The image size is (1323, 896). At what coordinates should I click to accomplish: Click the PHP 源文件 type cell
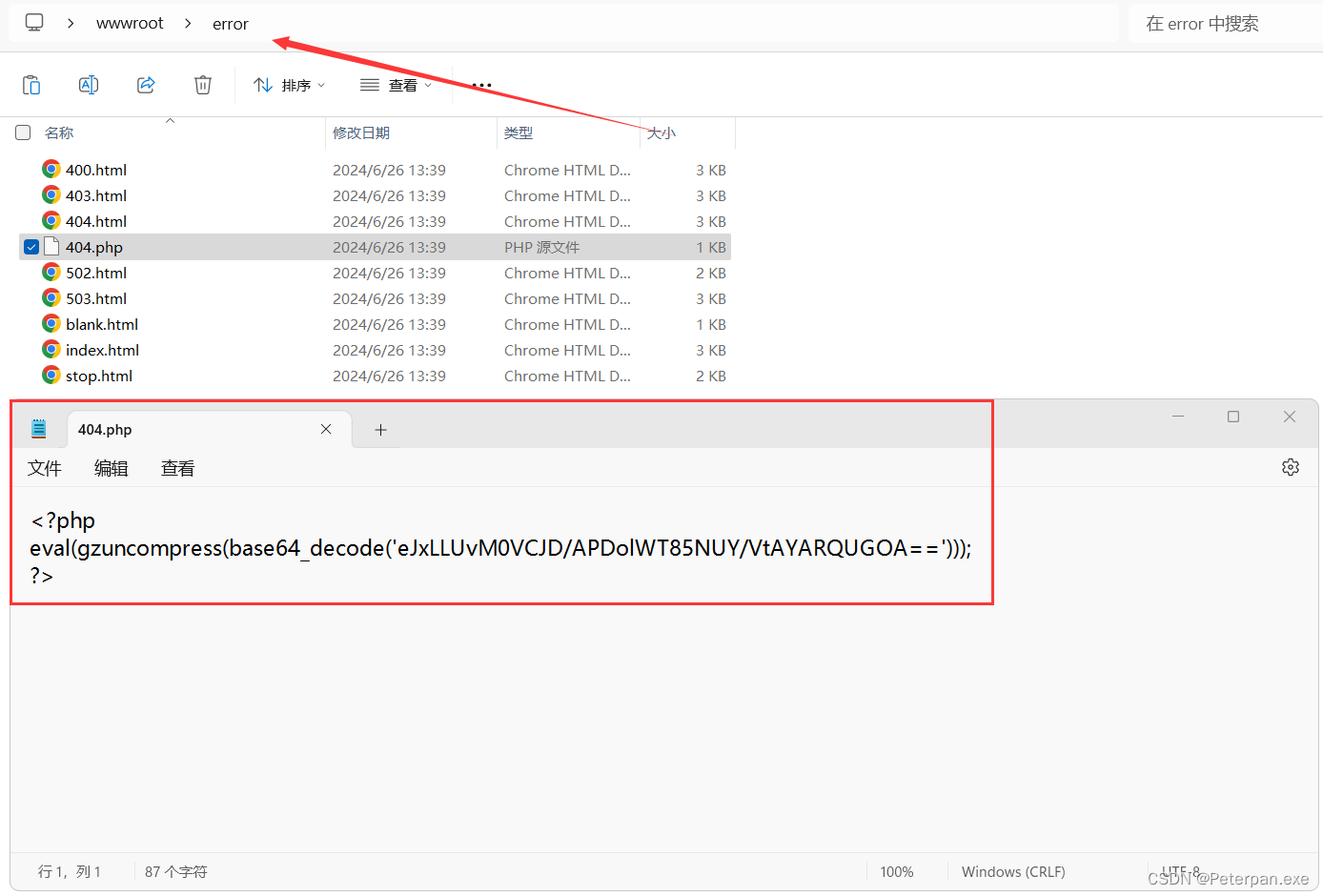pyautogui.click(x=541, y=247)
